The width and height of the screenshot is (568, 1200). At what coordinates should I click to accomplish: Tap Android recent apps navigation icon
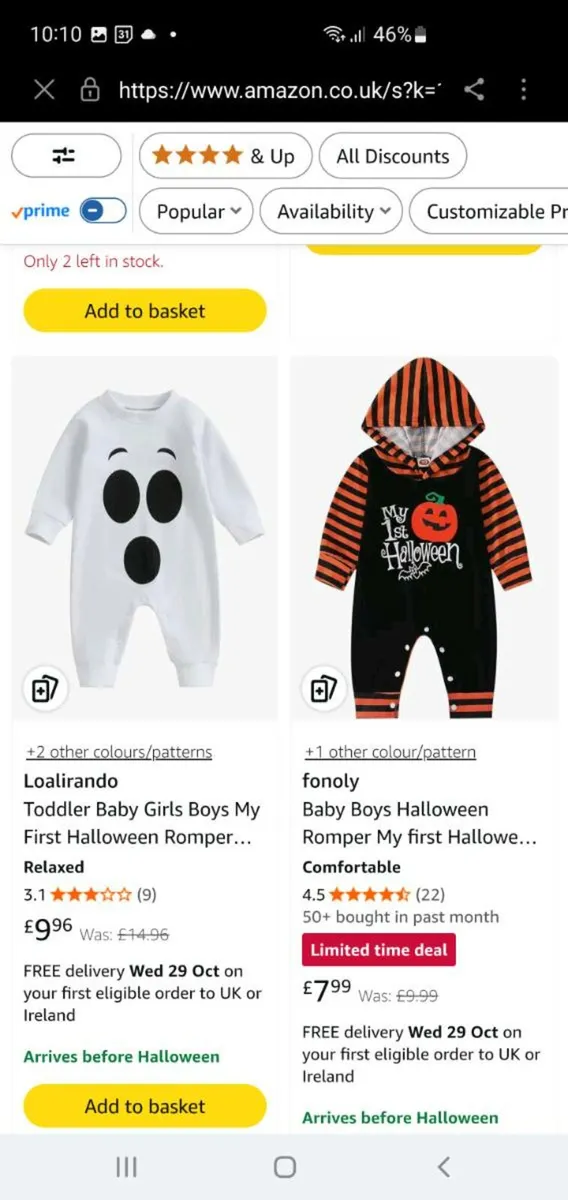point(126,1166)
